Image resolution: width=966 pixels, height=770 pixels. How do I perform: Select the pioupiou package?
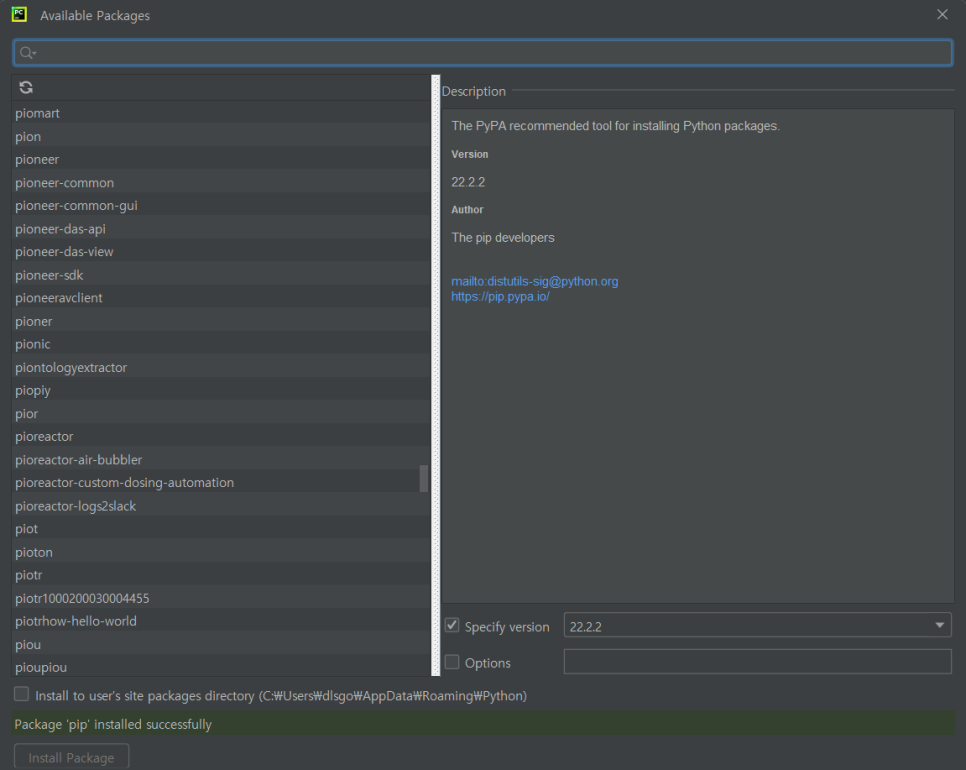tap(221, 667)
